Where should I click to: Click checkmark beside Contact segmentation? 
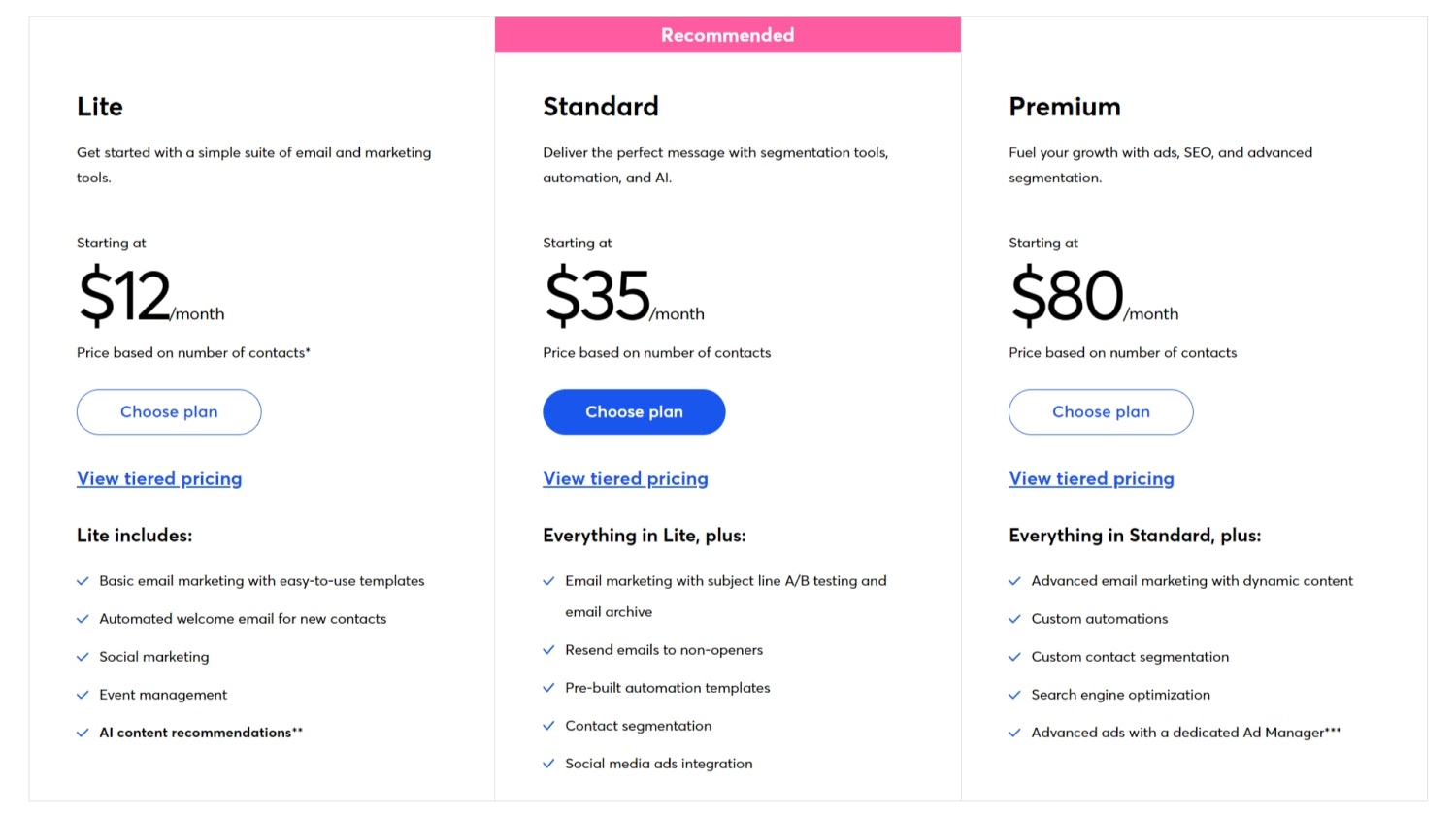click(x=548, y=726)
